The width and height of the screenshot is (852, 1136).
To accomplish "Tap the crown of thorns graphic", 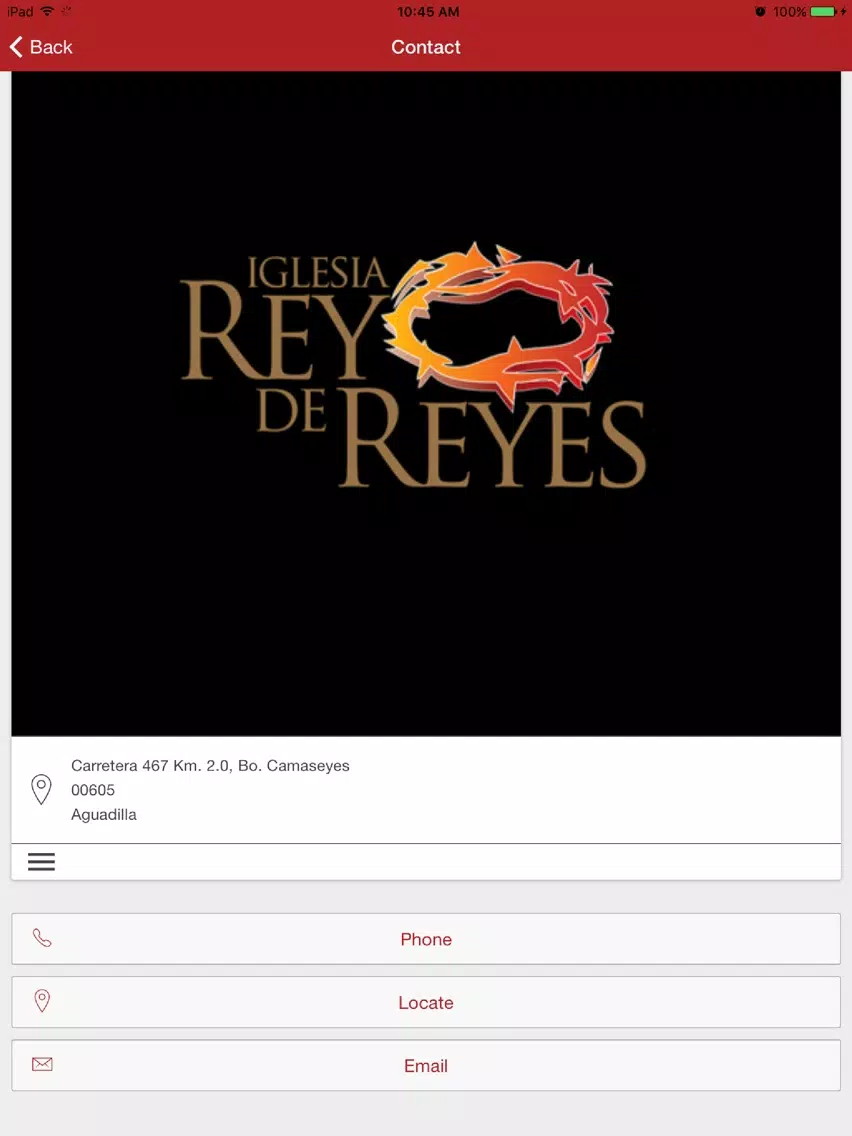I will (499, 324).
